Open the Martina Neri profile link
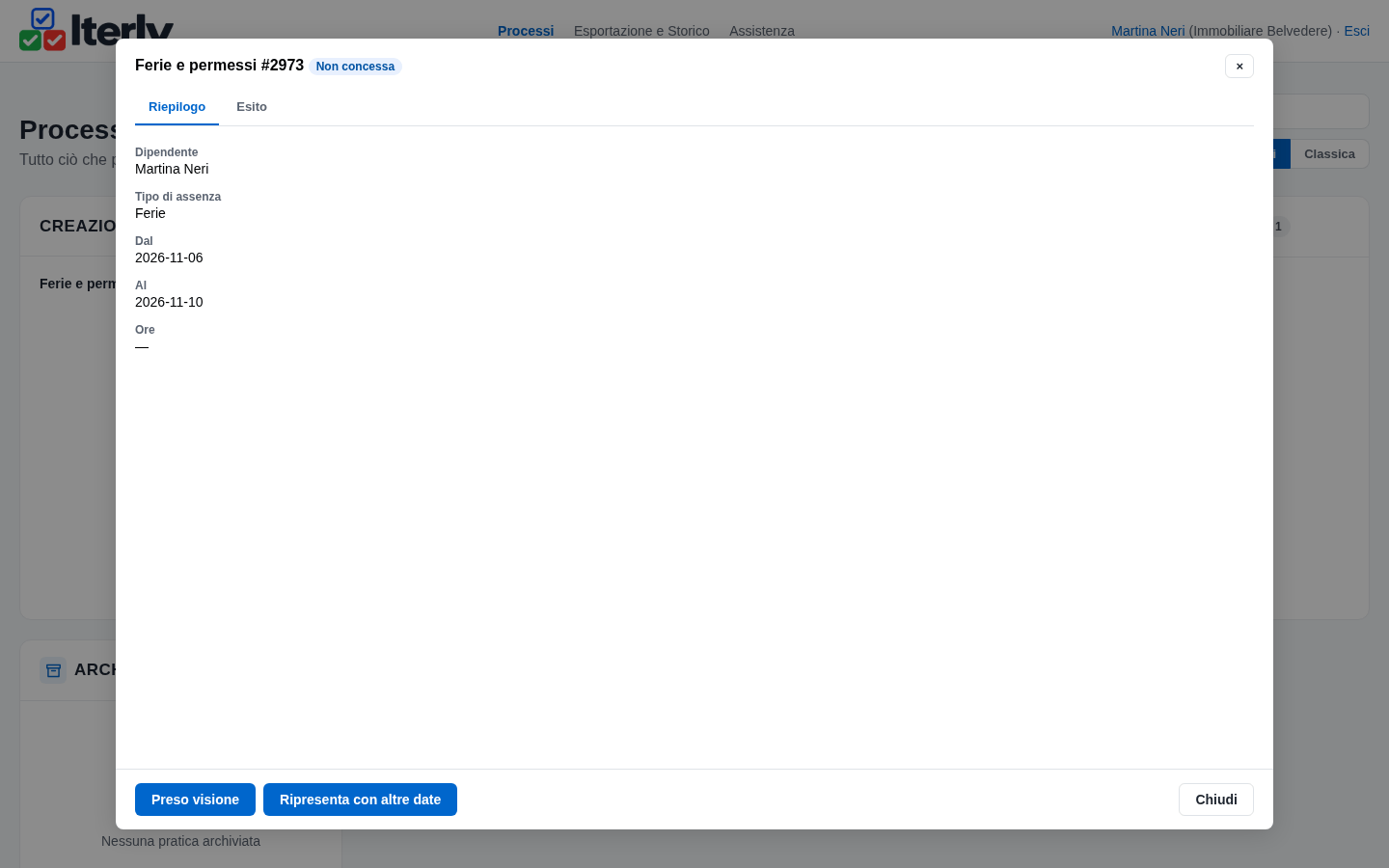The image size is (1389, 868). tap(1148, 31)
